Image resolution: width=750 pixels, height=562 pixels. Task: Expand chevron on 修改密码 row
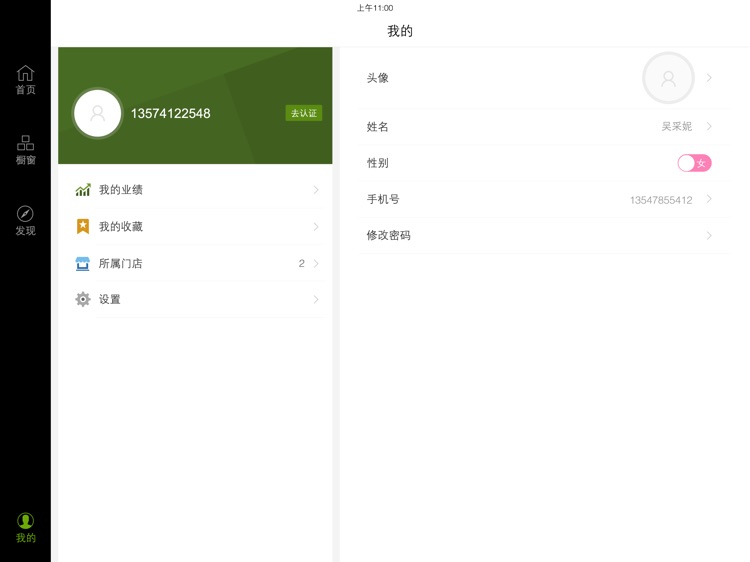pyautogui.click(x=709, y=235)
